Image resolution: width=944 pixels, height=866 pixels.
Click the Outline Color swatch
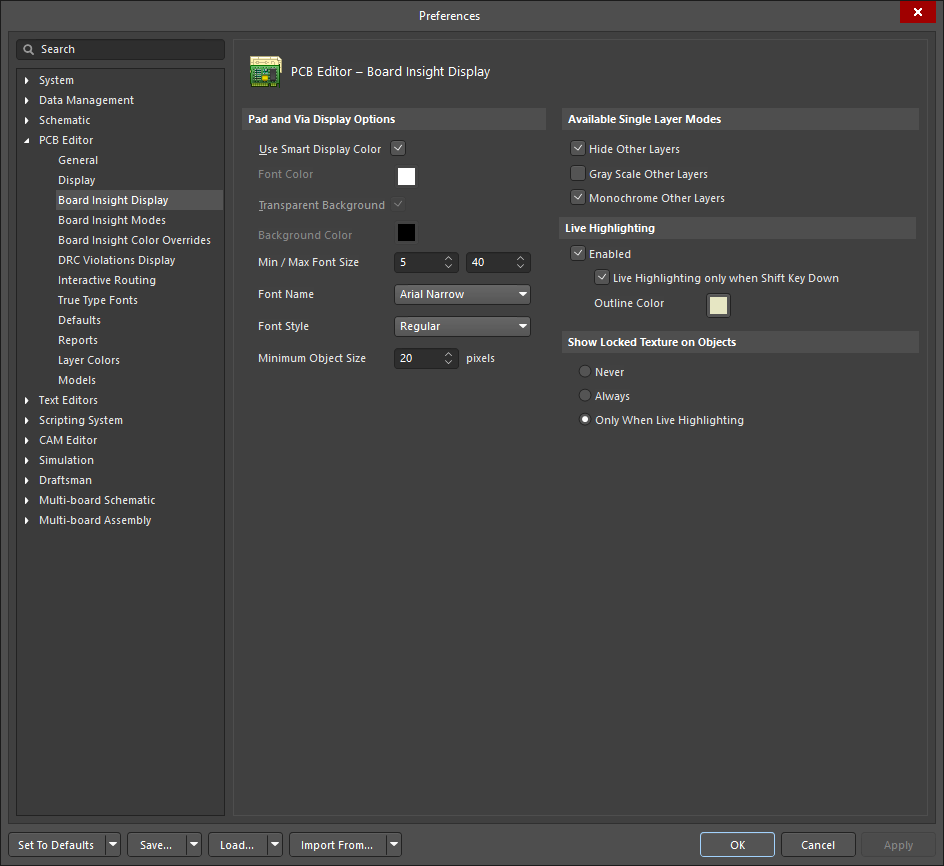point(718,305)
